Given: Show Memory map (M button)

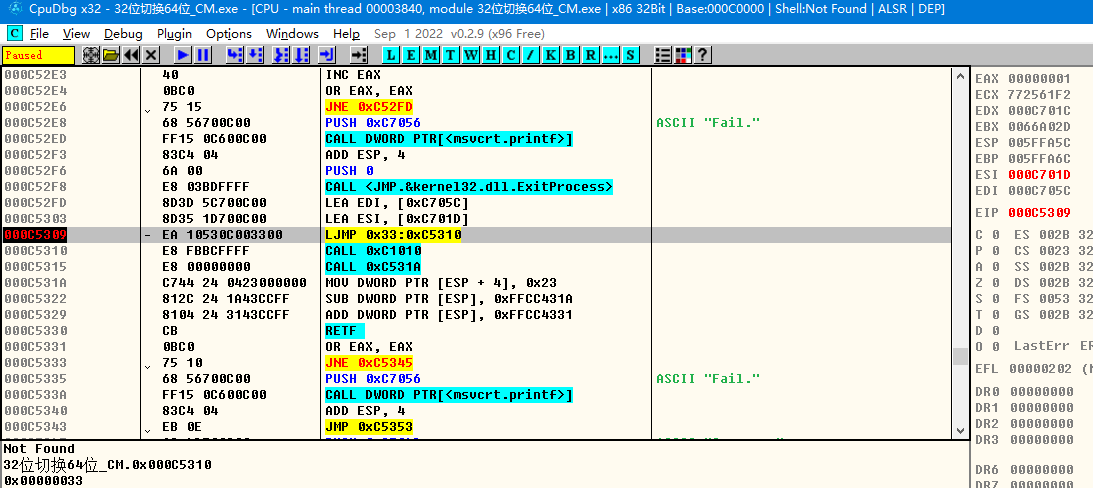Looking at the screenshot, I should point(431,56).
